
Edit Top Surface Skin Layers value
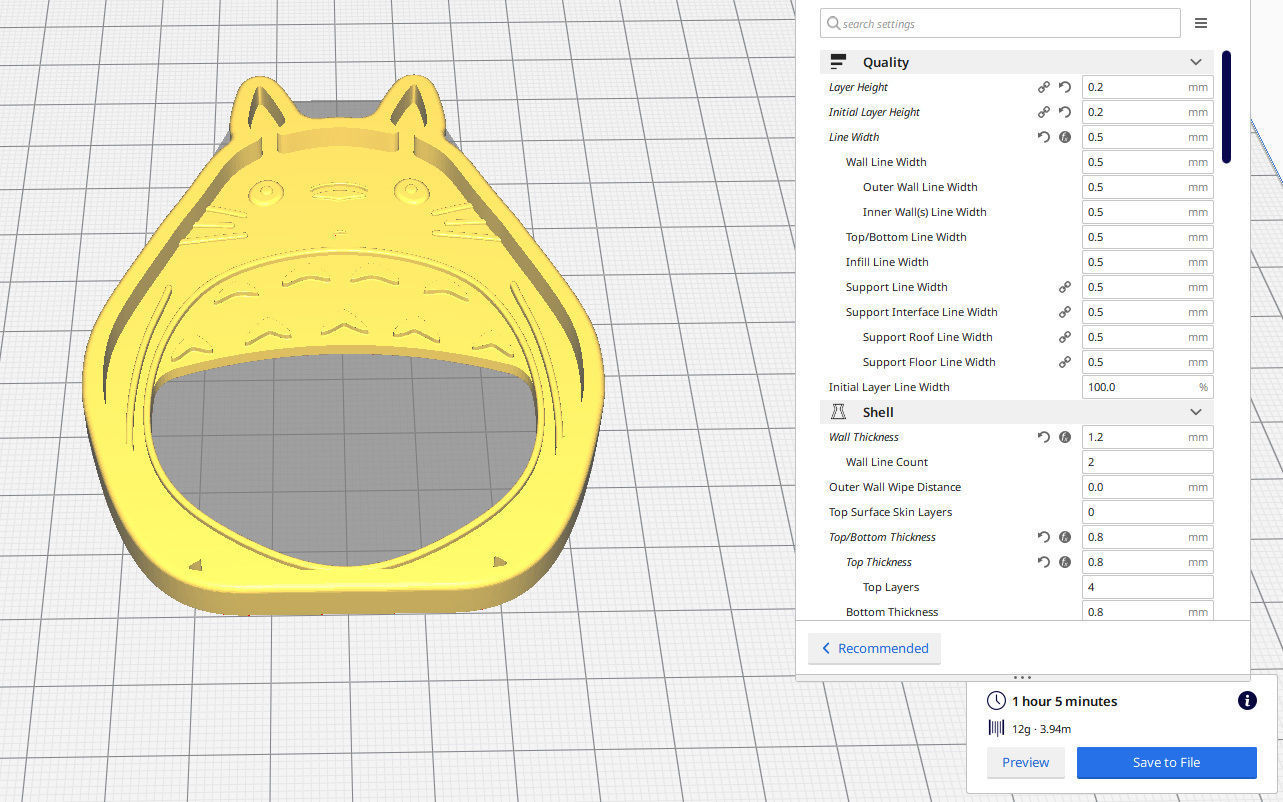[x=1147, y=512]
